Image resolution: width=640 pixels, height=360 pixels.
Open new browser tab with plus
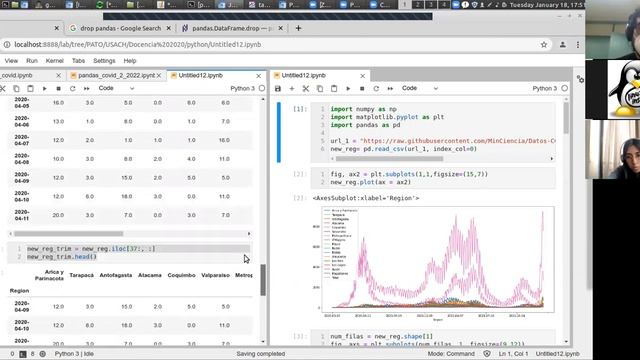(298, 28)
